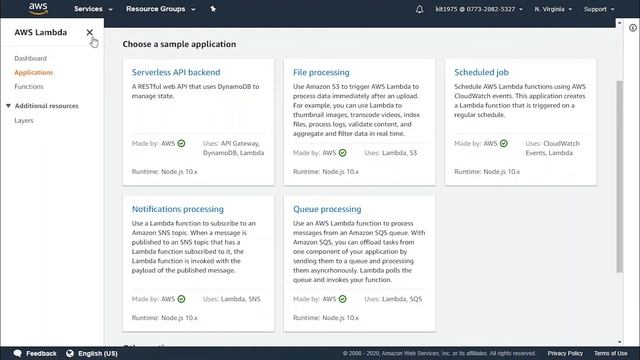Screen dimensions: 640x360
Task: Open the Services menu
Action: point(93,9)
